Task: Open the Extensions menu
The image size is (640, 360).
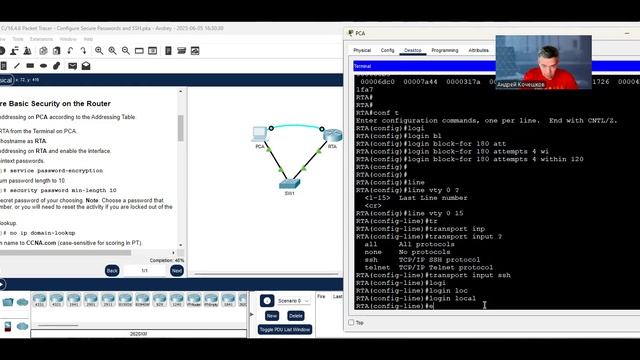Action: pos(41,39)
